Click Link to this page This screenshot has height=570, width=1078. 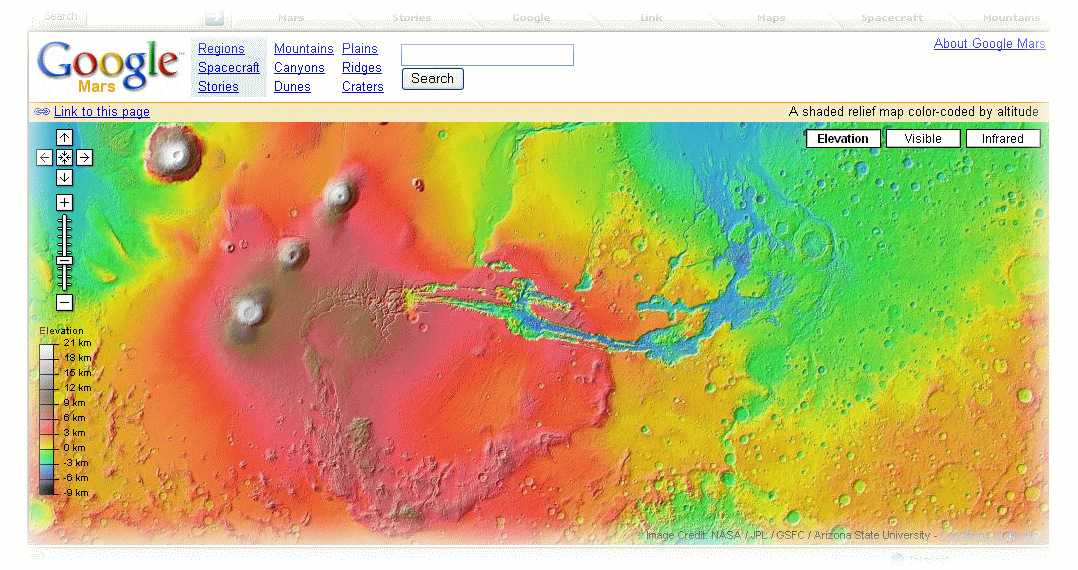click(102, 111)
